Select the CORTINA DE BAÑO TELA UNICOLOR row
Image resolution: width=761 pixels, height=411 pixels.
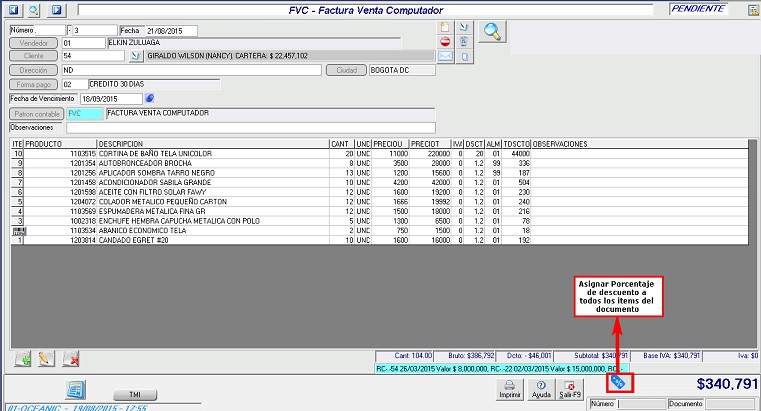tap(150, 153)
